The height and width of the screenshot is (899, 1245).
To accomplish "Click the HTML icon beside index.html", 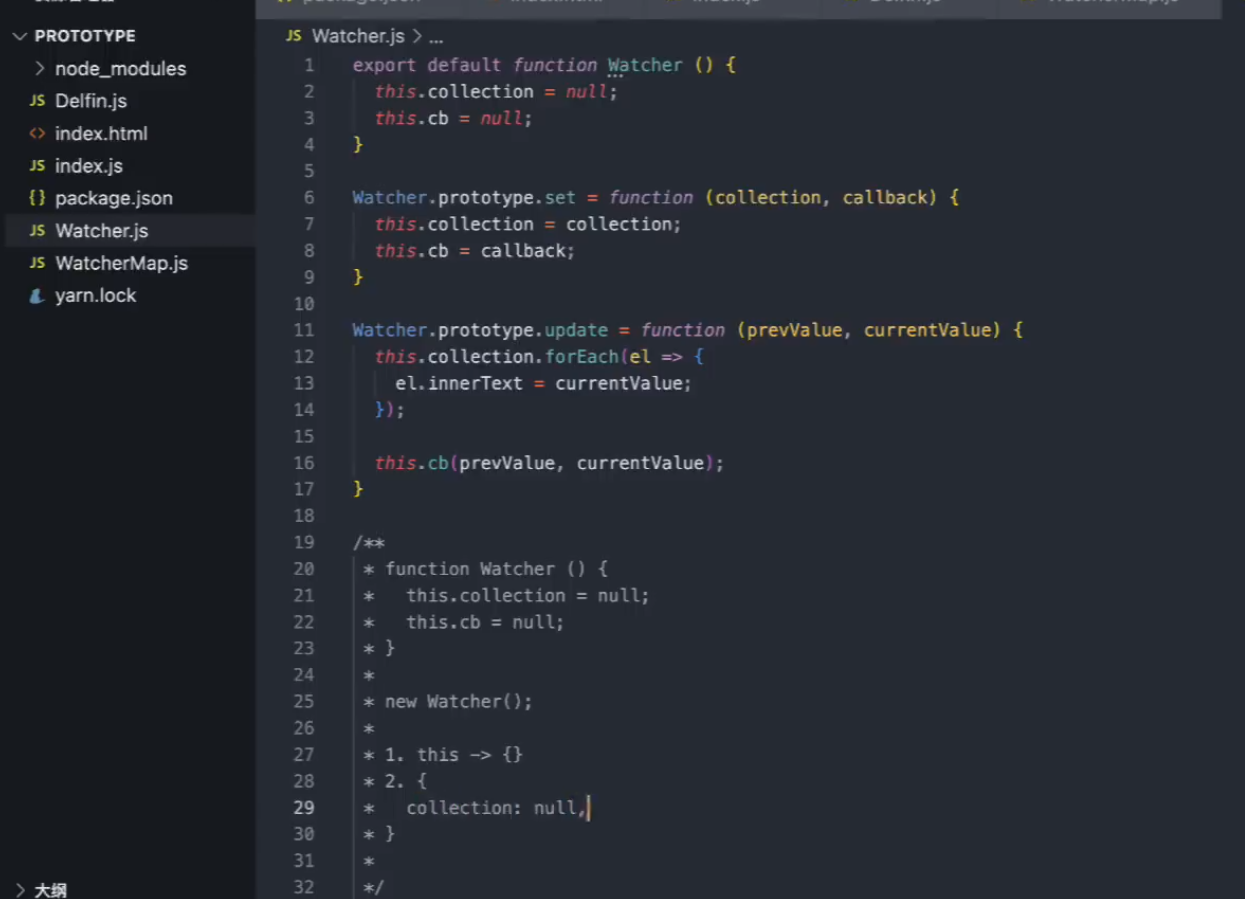I will (37, 133).
